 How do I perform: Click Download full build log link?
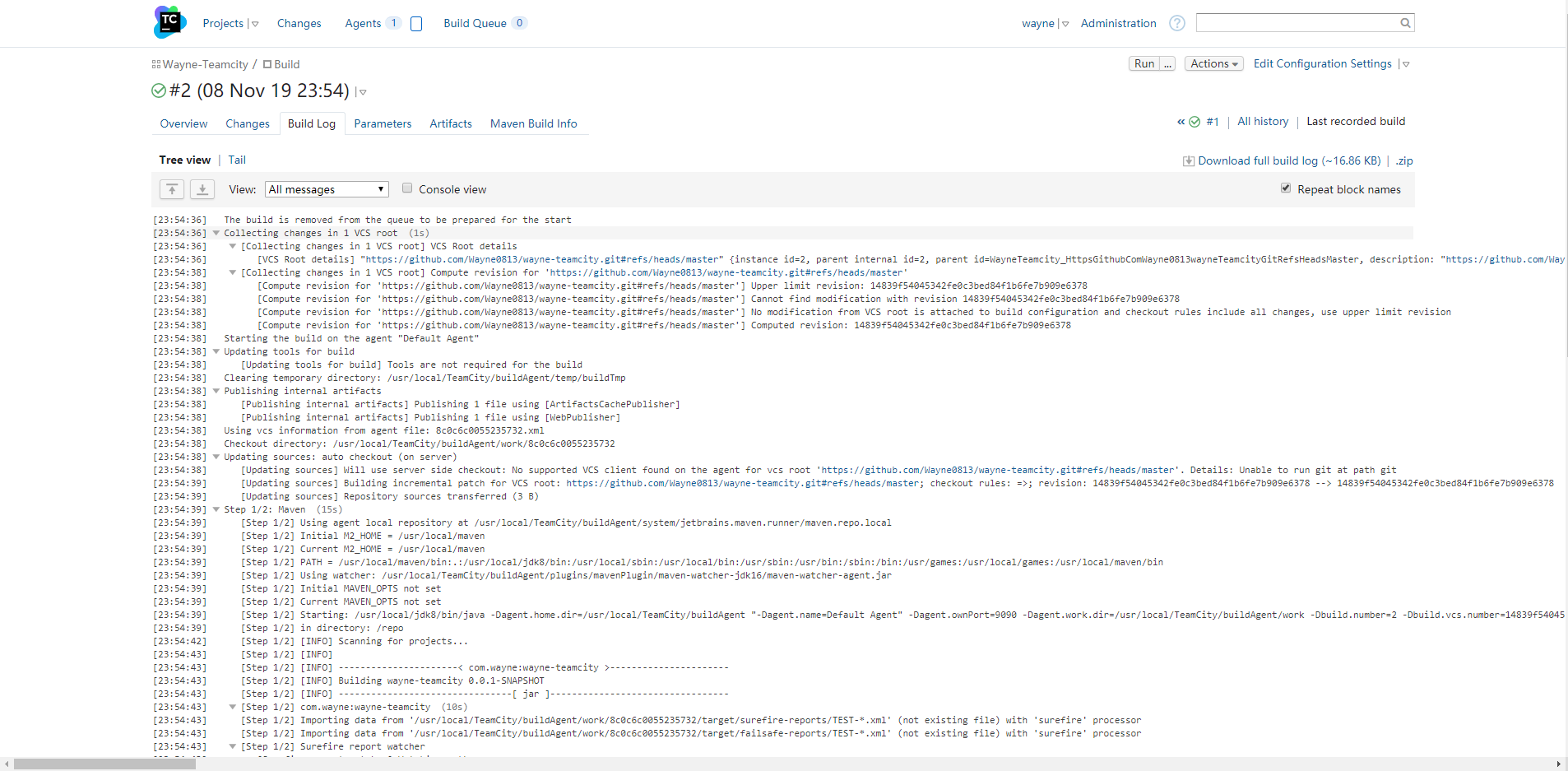pyautogui.click(x=1289, y=160)
